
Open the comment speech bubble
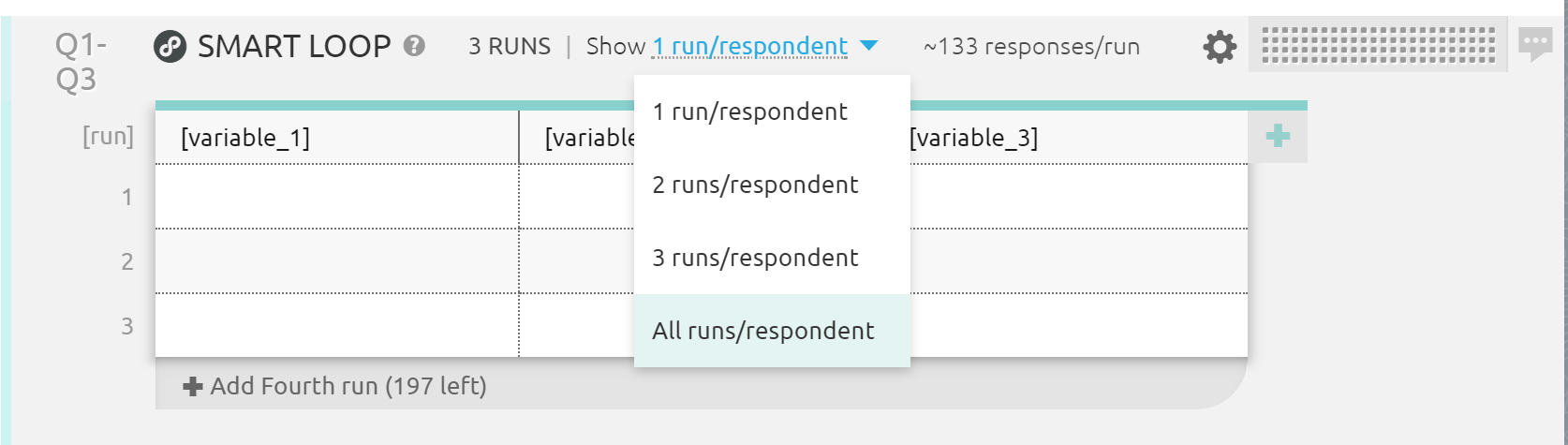[1534, 43]
